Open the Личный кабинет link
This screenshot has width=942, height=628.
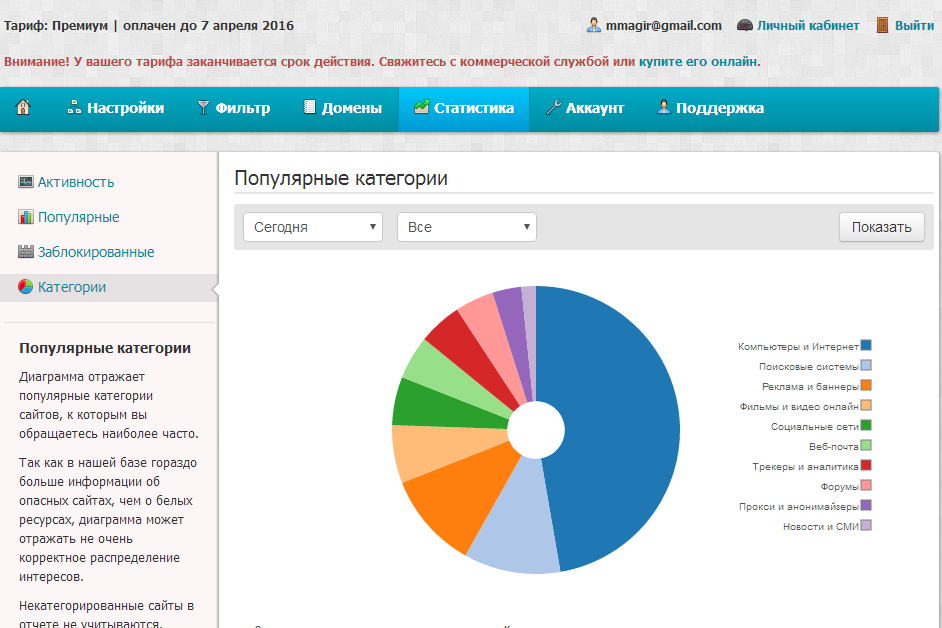click(807, 26)
